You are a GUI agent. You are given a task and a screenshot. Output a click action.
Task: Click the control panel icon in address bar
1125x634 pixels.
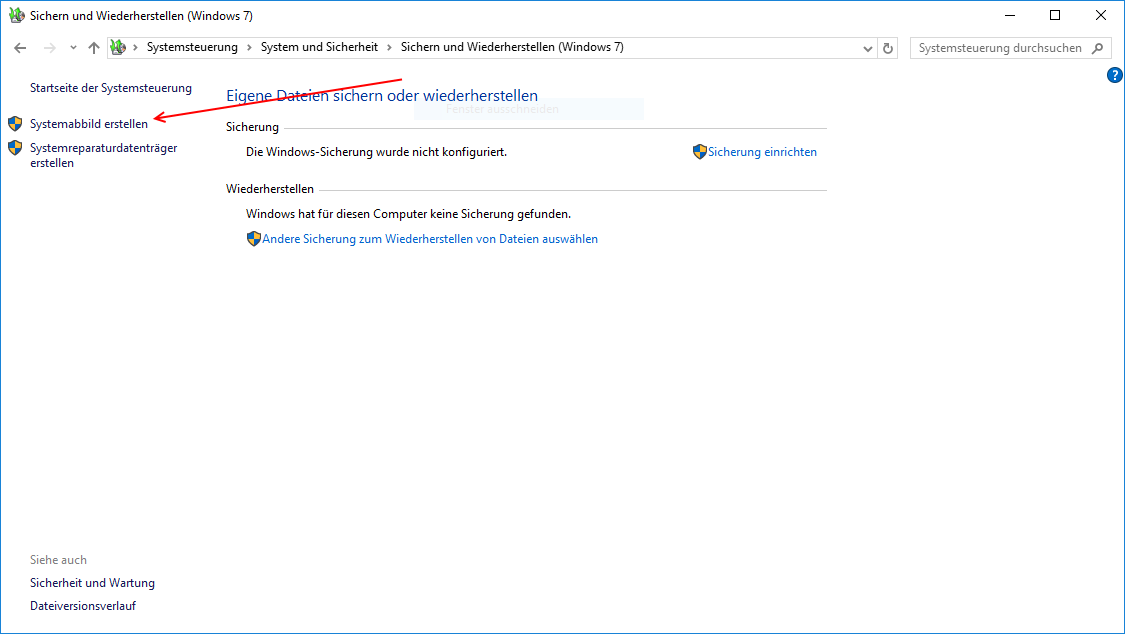(x=118, y=47)
